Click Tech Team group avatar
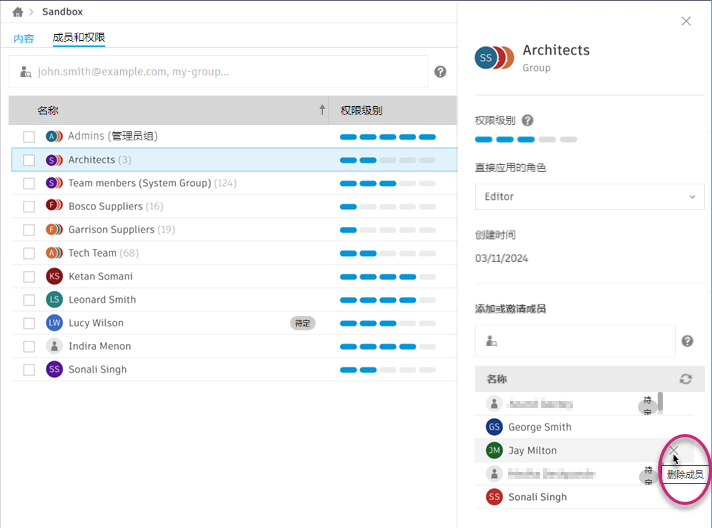 coord(54,252)
